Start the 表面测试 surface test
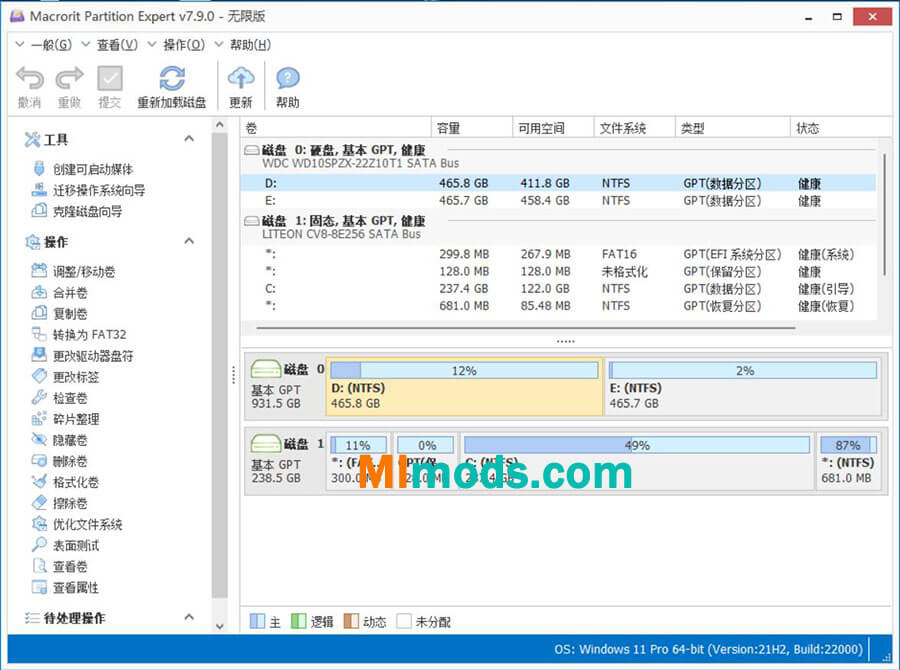Screen dimensions: 900x670 point(65,545)
